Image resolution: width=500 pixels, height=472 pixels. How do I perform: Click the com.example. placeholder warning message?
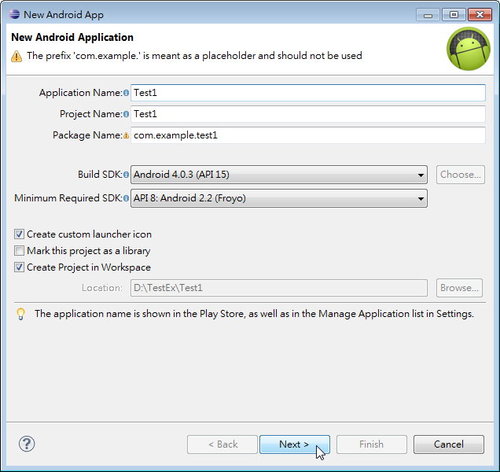[195, 56]
